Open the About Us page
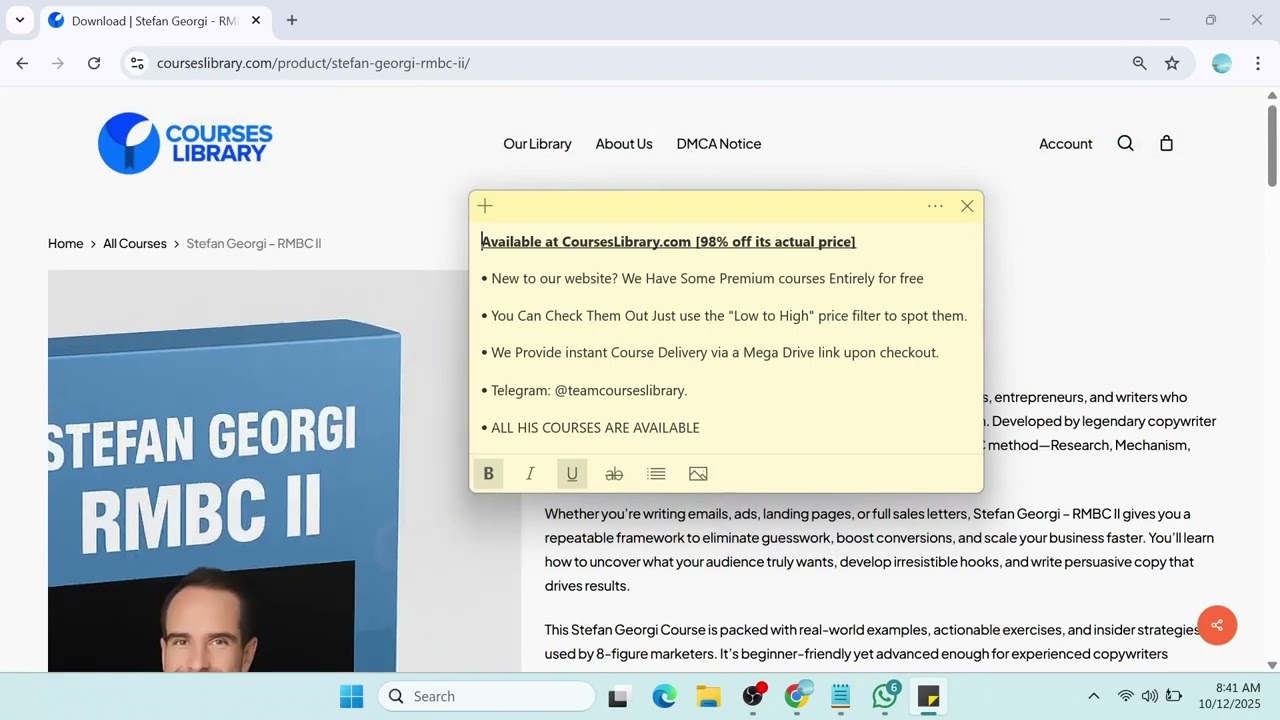This screenshot has width=1280, height=720. (624, 144)
